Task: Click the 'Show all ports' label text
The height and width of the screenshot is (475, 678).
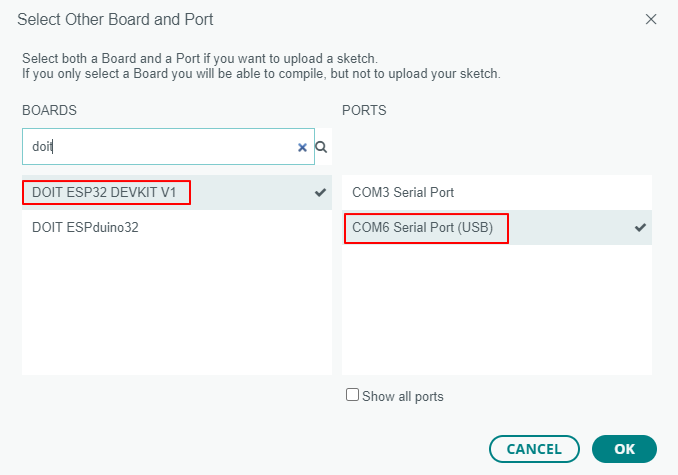Action: [x=403, y=396]
